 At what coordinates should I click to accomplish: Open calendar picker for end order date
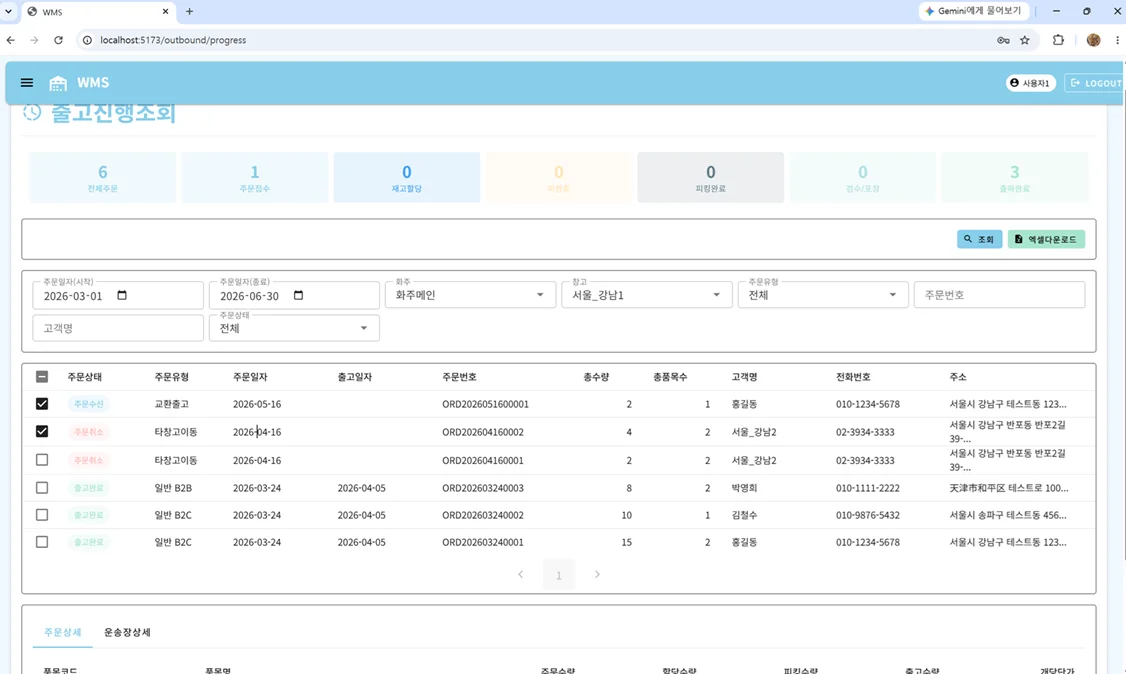point(299,295)
